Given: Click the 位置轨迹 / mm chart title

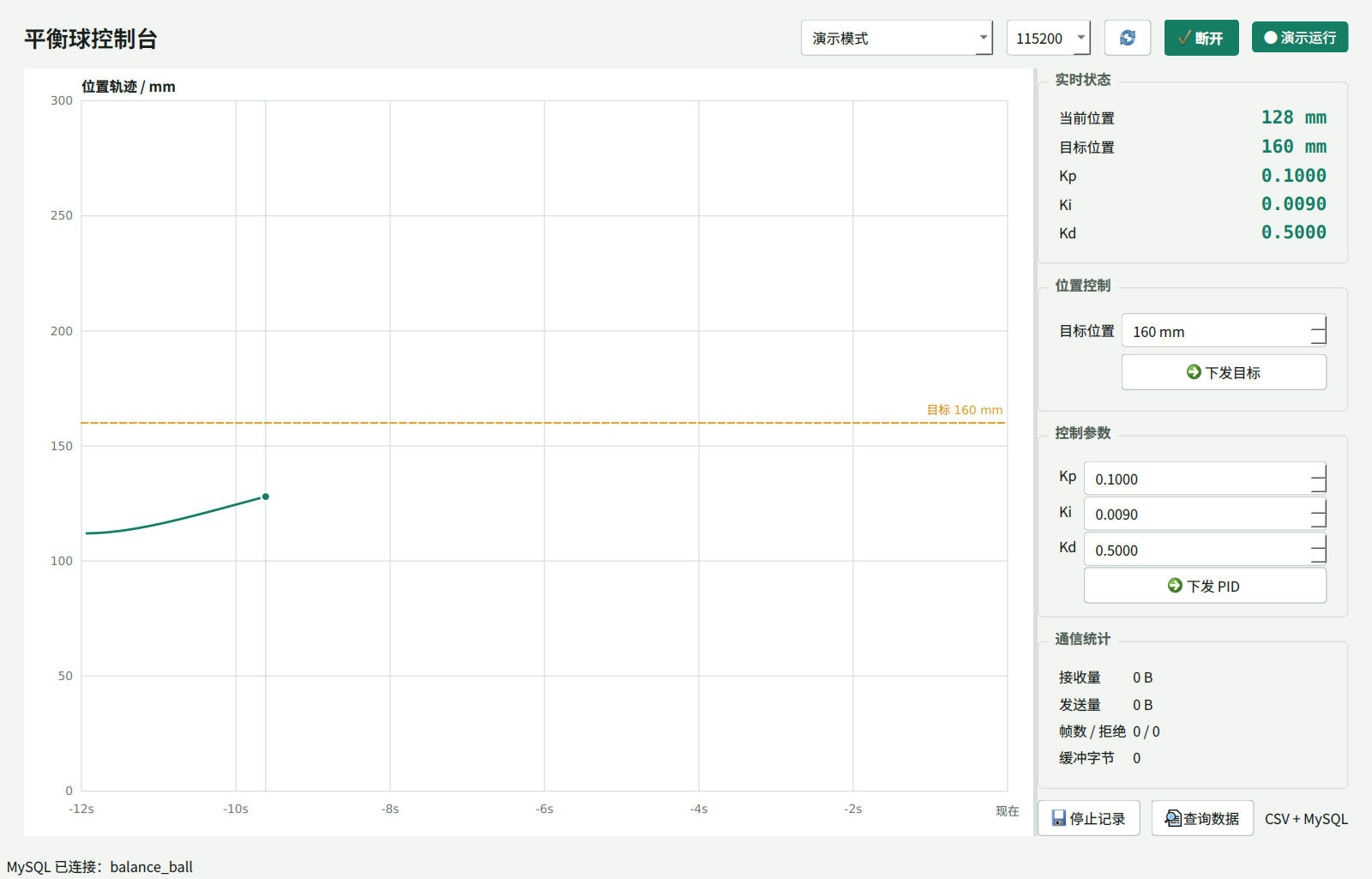Looking at the screenshot, I should pos(129,87).
